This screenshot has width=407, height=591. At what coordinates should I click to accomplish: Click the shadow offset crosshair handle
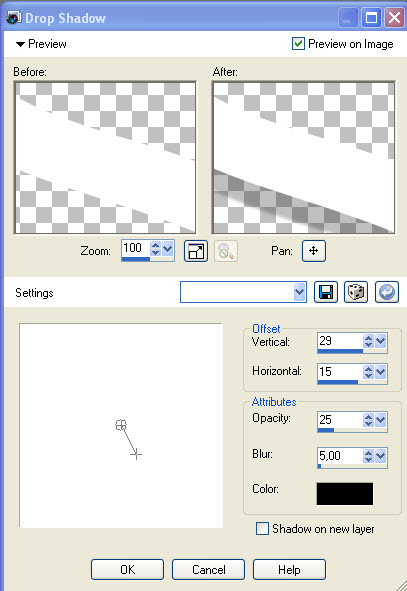(x=136, y=455)
